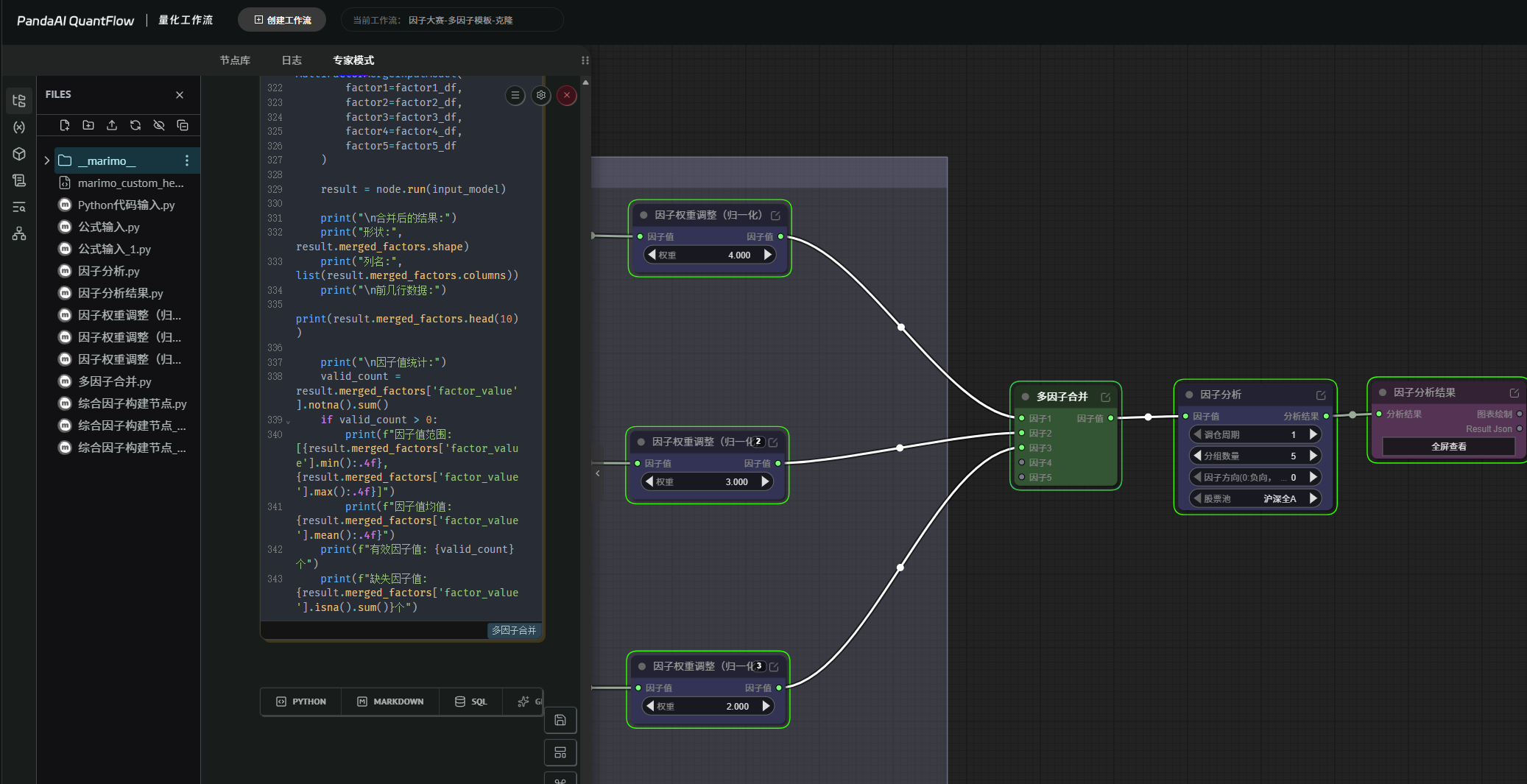This screenshot has height=784, width=1527.
Task: Click the new file icon in FILES toolbar
Action: 65,125
